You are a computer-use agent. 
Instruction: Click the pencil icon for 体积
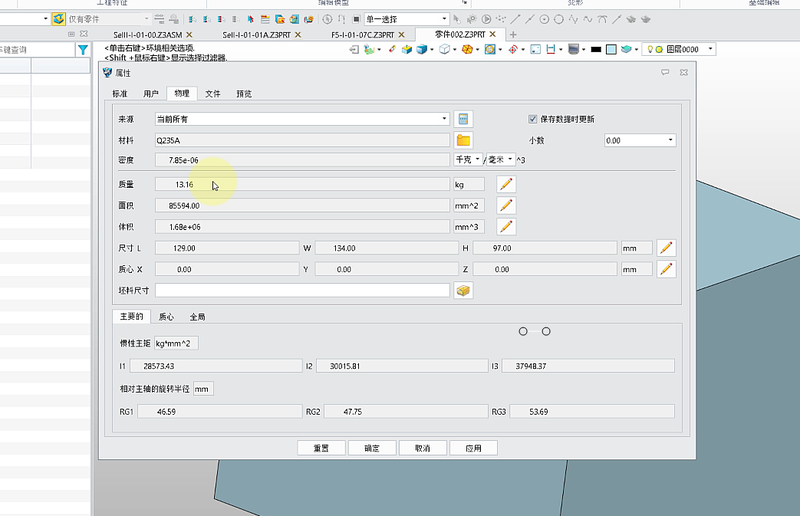506,227
